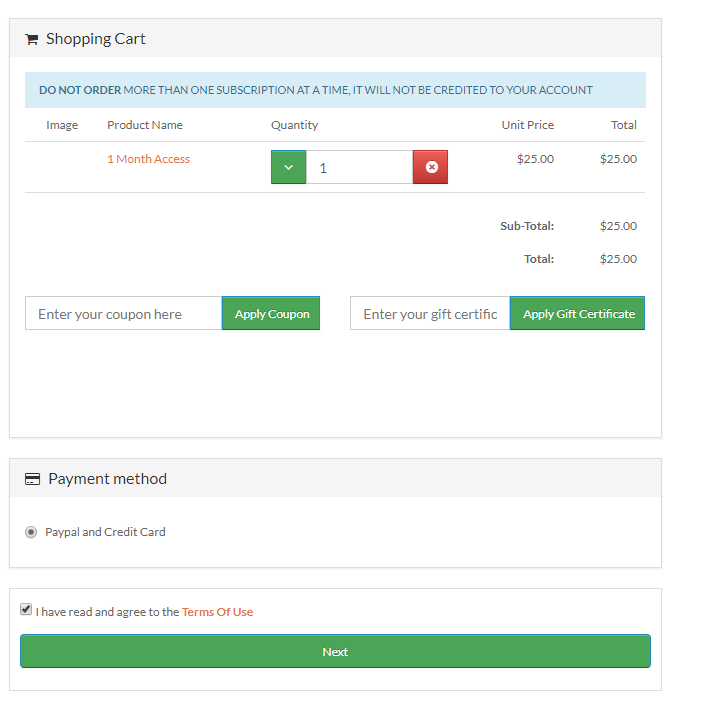Focus the coupon code input field
Viewport: 708px width, 712px height.
tap(124, 313)
